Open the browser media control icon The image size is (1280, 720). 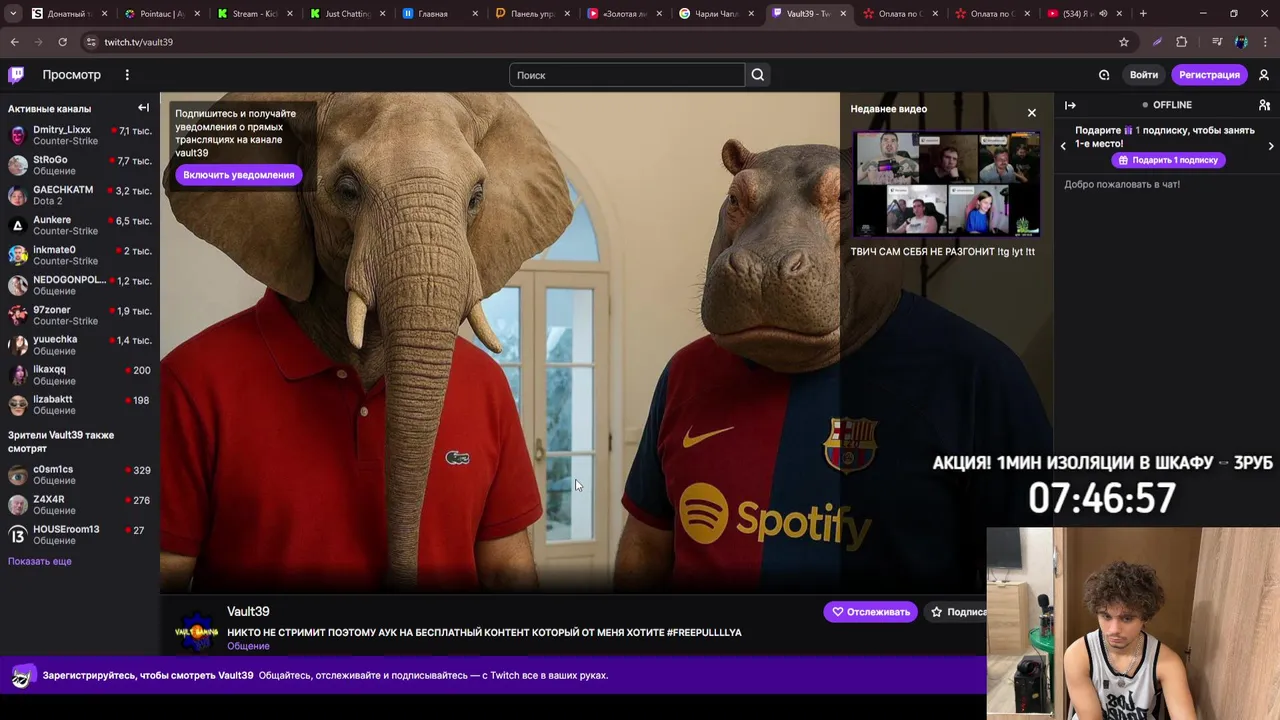click(1216, 42)
